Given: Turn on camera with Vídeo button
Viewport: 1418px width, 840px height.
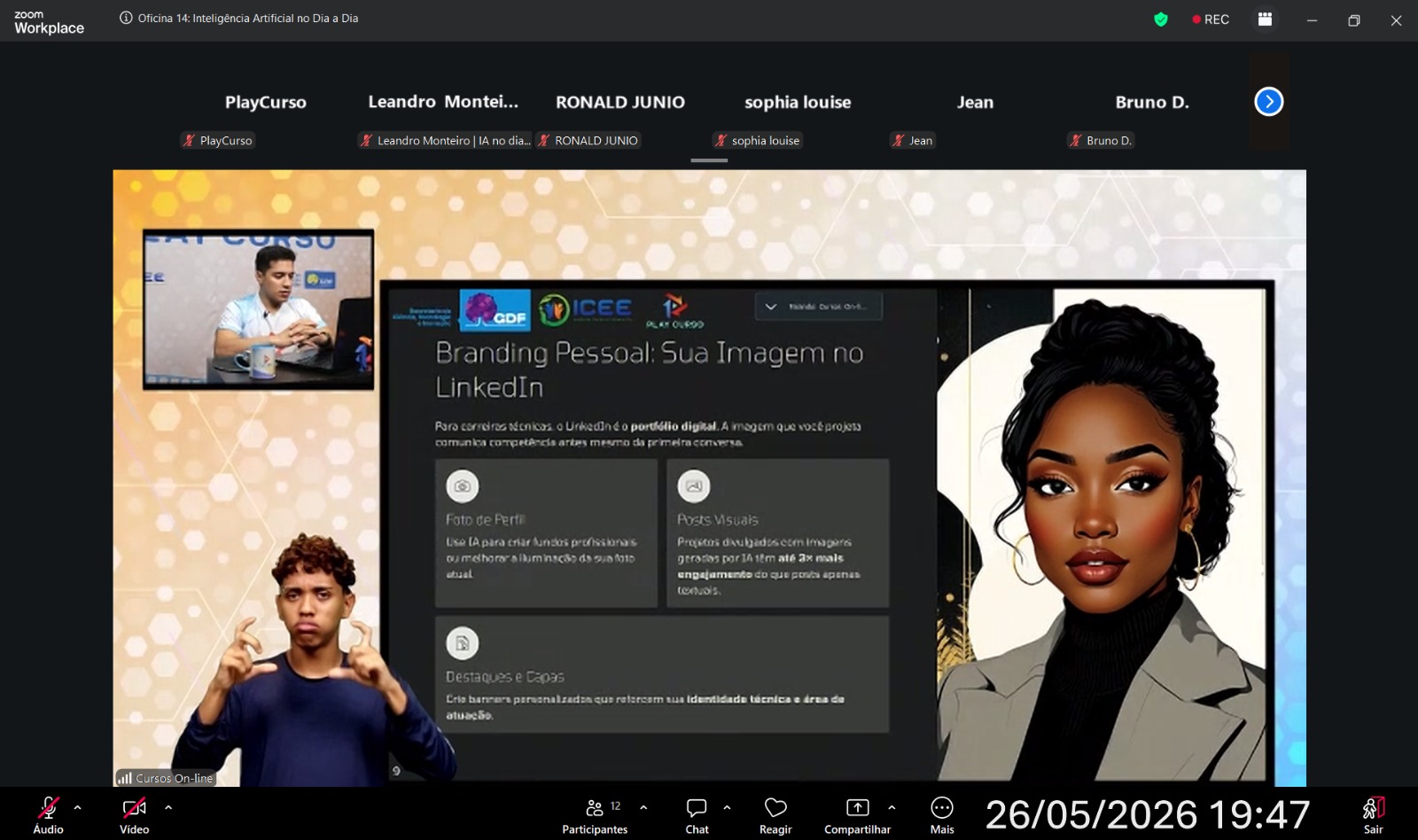Looking at the screenshot, I should click(135, 815).
